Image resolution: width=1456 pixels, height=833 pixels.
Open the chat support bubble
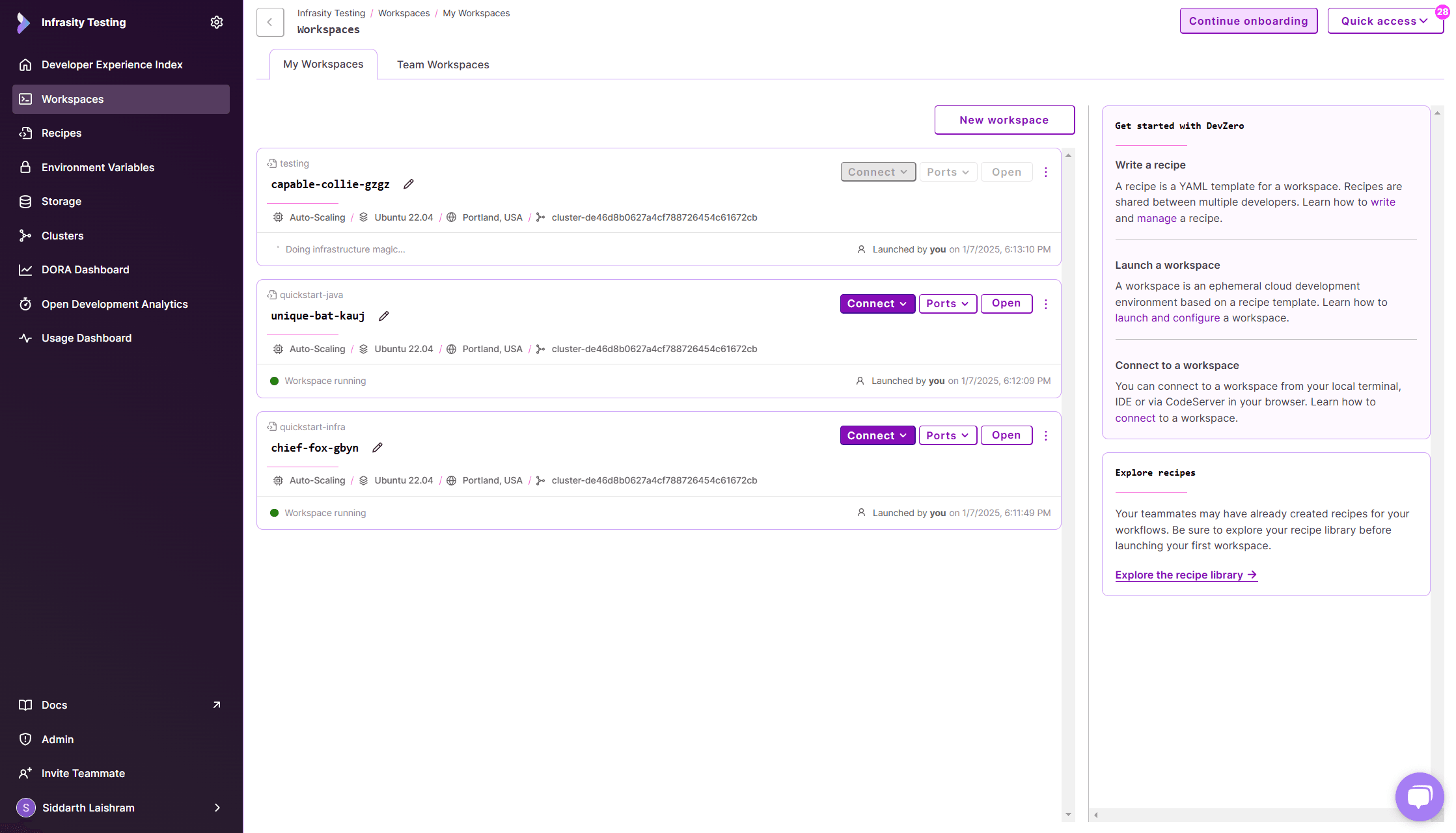[1419, 796]
